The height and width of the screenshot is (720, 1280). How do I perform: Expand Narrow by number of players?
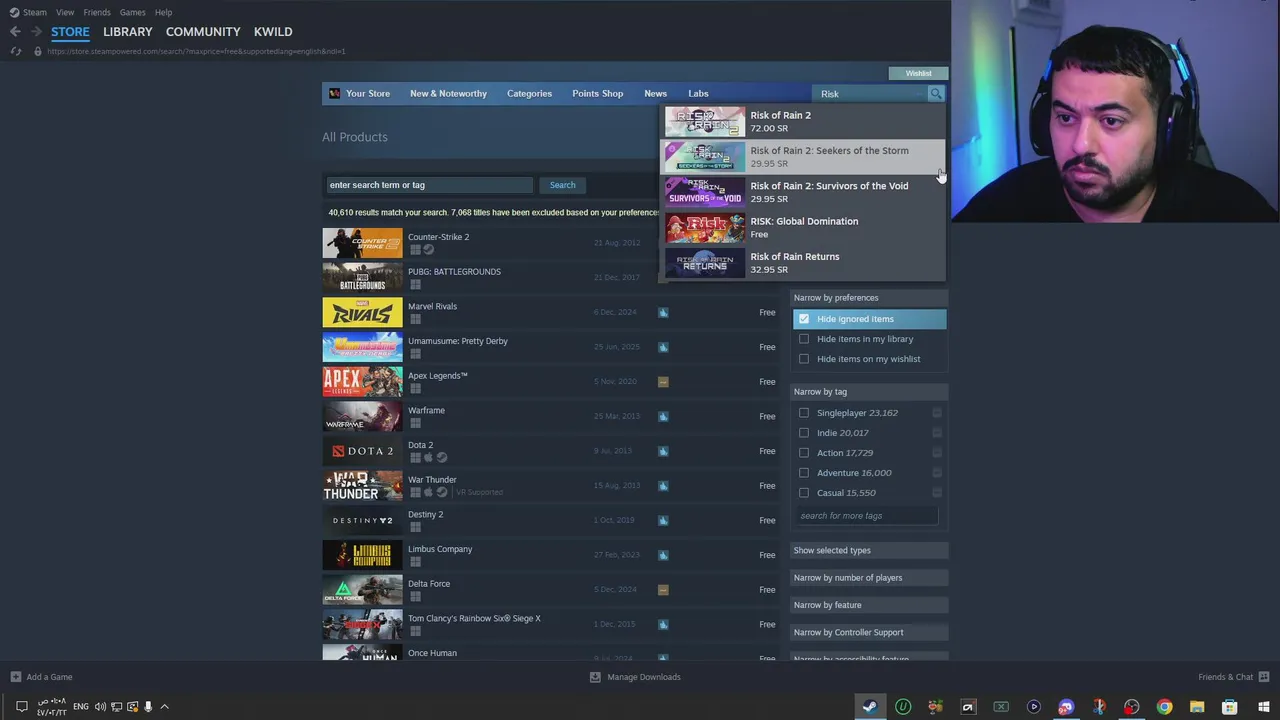[869, 578]
